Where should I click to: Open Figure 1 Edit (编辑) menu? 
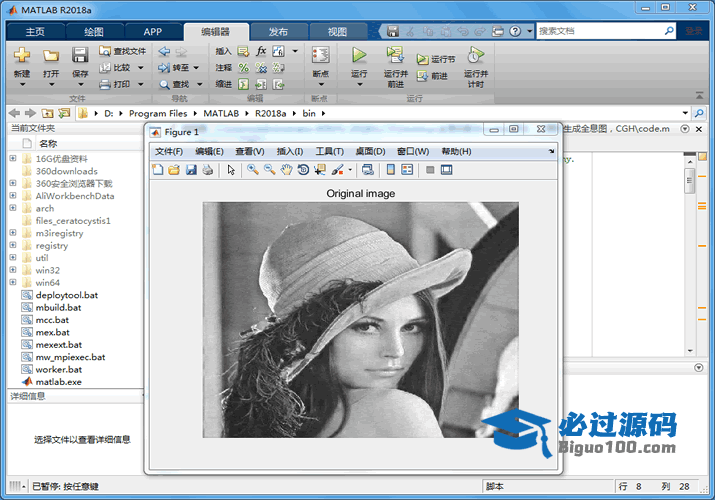click(x=209, y=151)
